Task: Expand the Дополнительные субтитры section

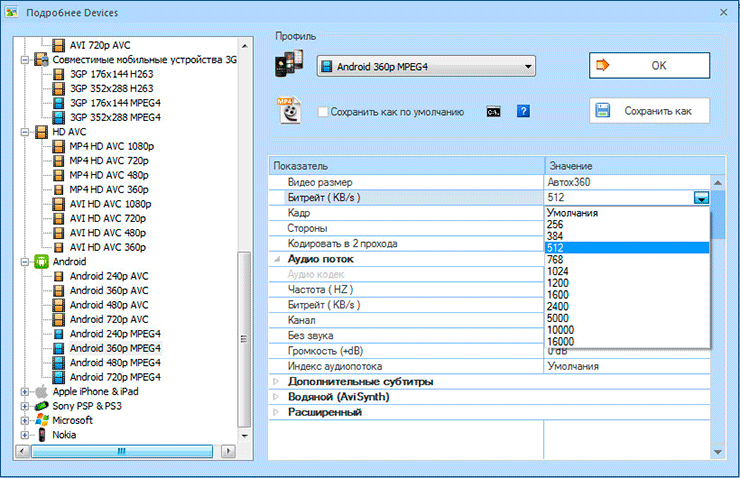Action: tap(277, 381)
